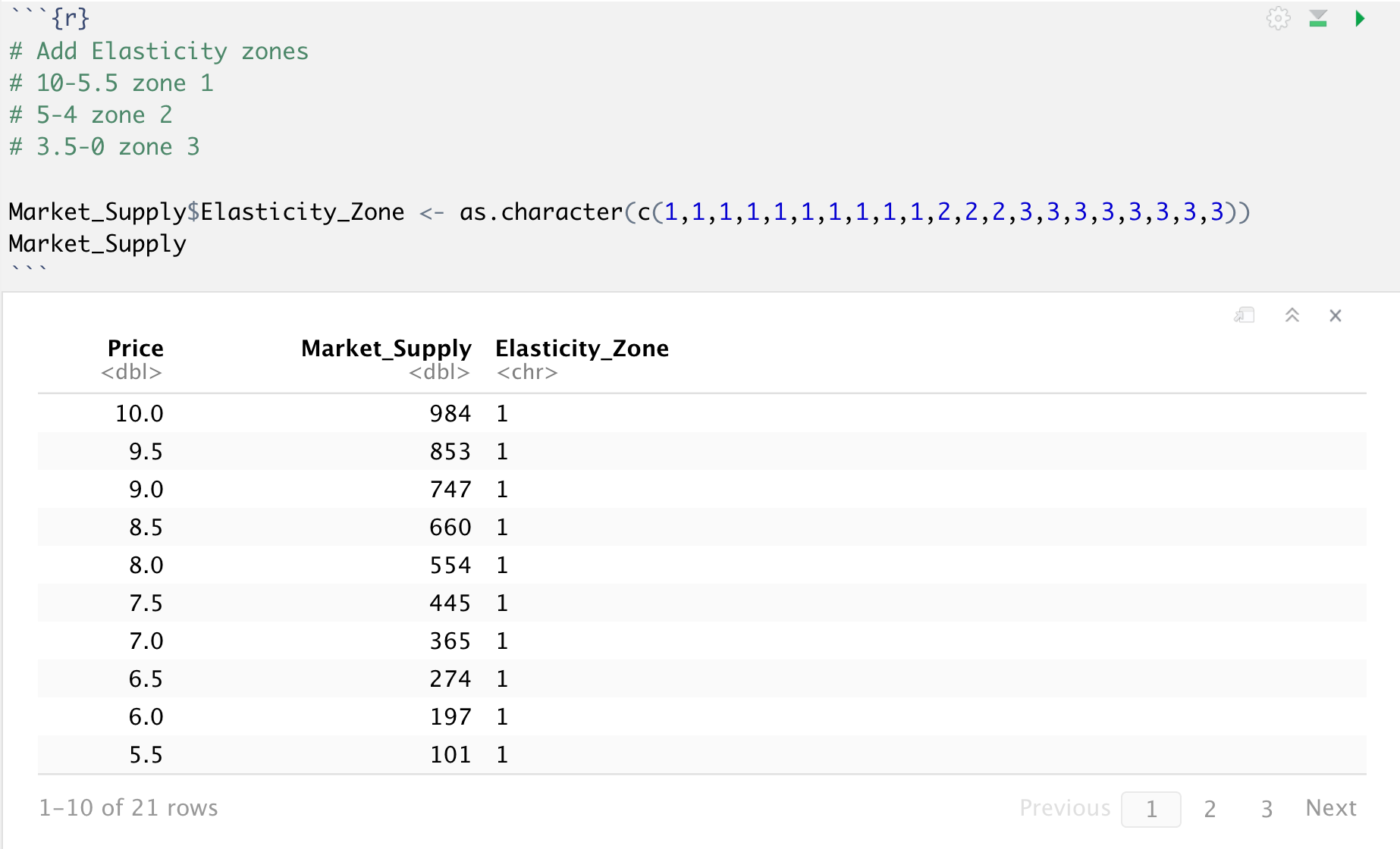Click the Elasticity_Zone column header

pyautogui.click(x=582, y=349)
